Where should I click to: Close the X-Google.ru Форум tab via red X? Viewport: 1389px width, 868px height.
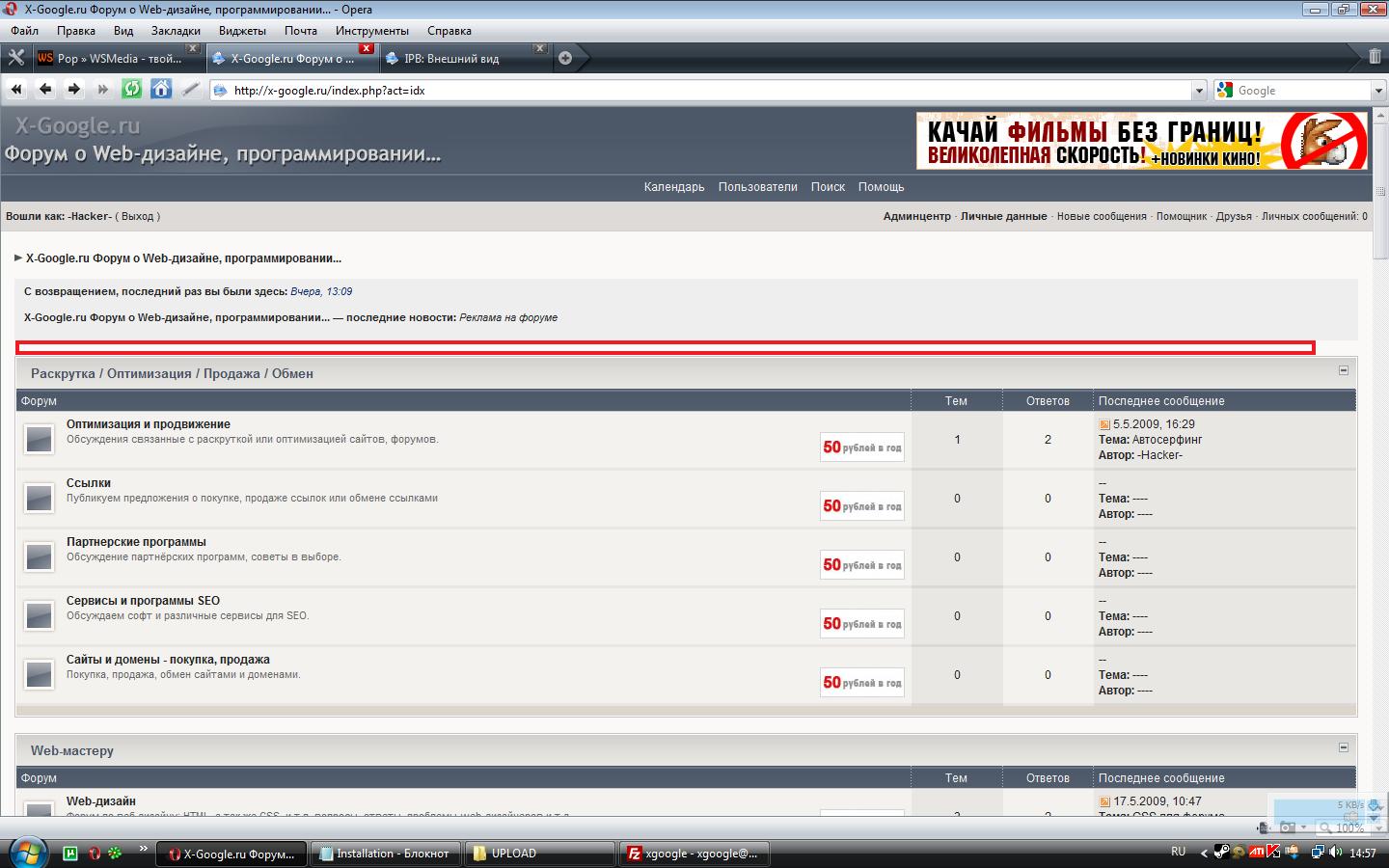(367, 48)
